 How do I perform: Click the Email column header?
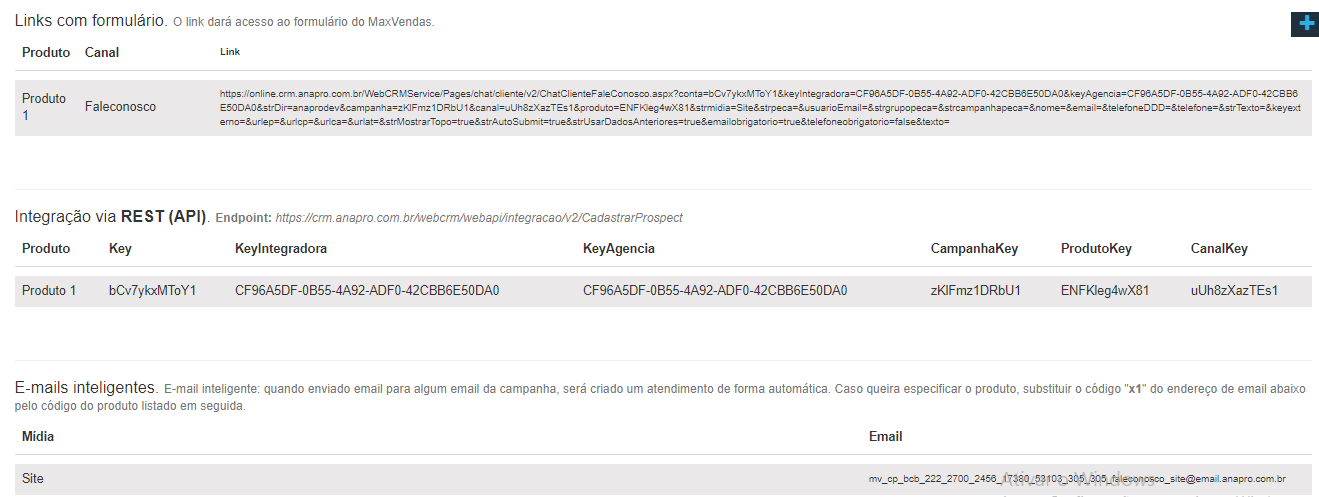[885, 436]
